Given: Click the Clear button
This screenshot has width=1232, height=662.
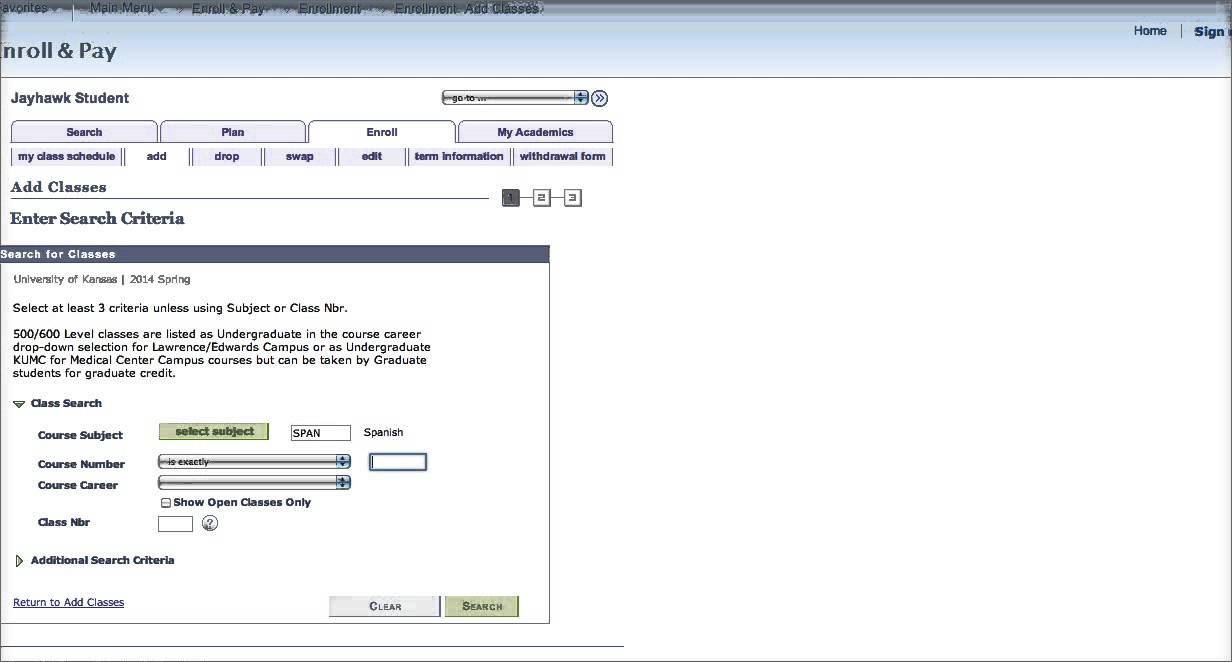Looking at the screenshot, I should (x=385, y=606).
